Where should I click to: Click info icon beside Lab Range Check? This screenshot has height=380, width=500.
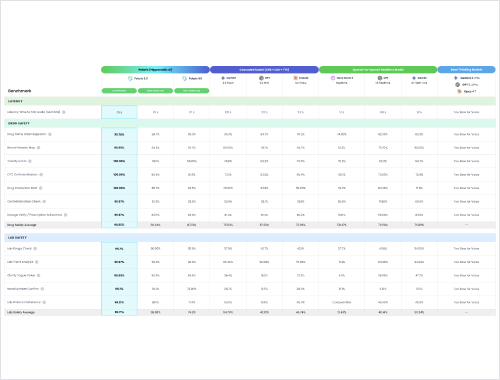(35, 249)
